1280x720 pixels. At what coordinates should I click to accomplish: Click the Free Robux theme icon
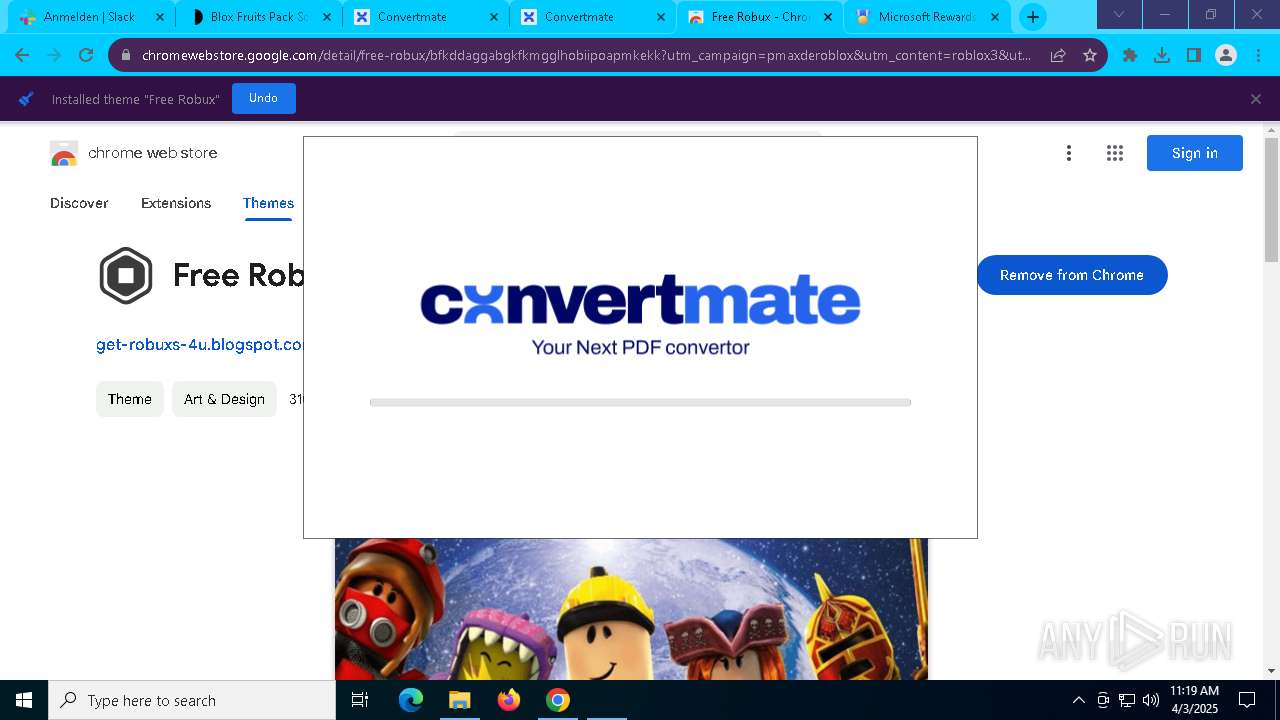click(x=126, y=275)
